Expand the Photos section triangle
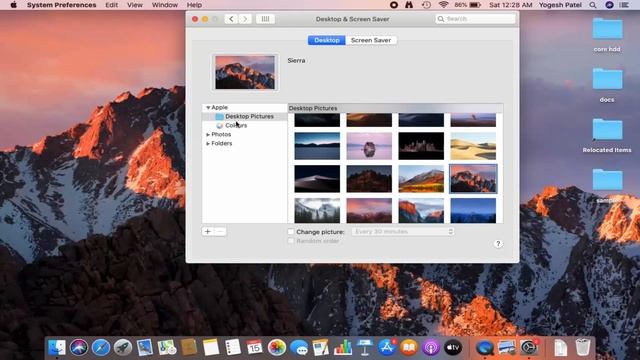Viewport: 640px width, 360px height. tap(208, 134)
